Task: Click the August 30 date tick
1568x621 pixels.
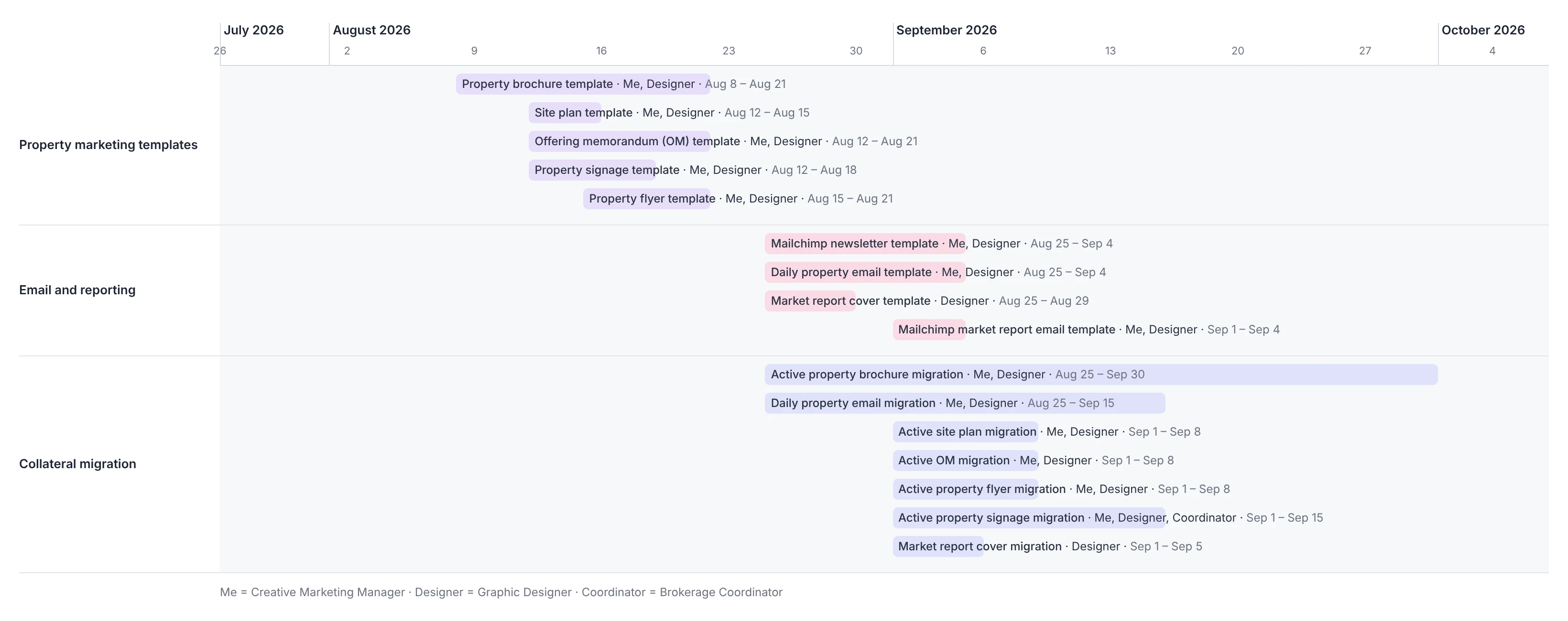Action: [856, 51]
